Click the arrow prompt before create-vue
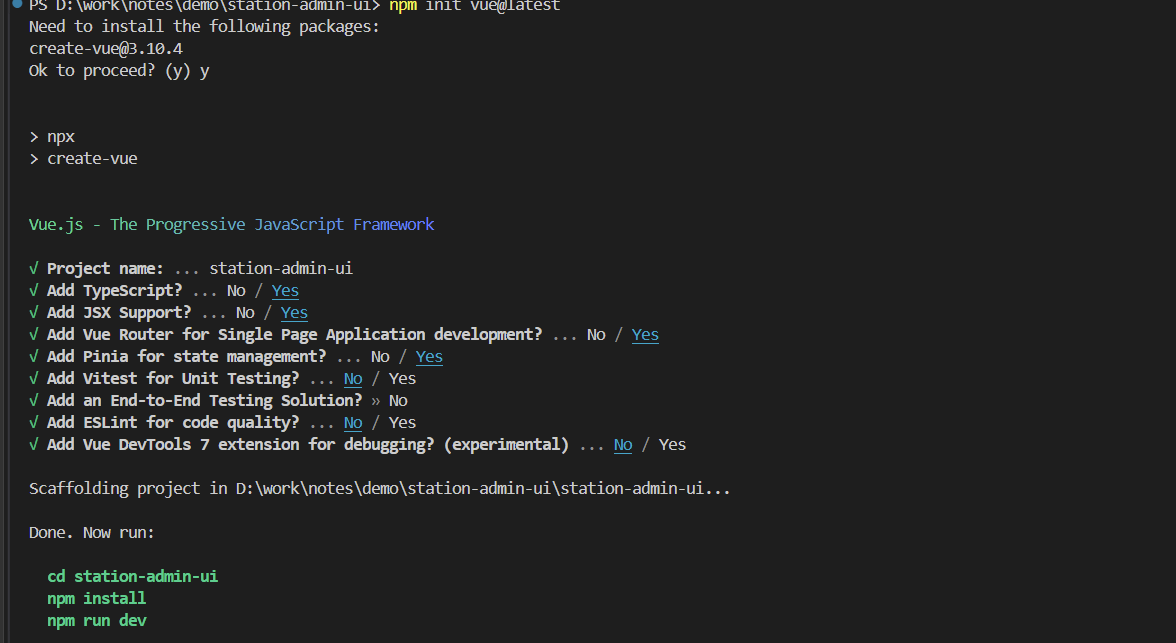This screenshot has width=1176, height=643. click(34, 158)
